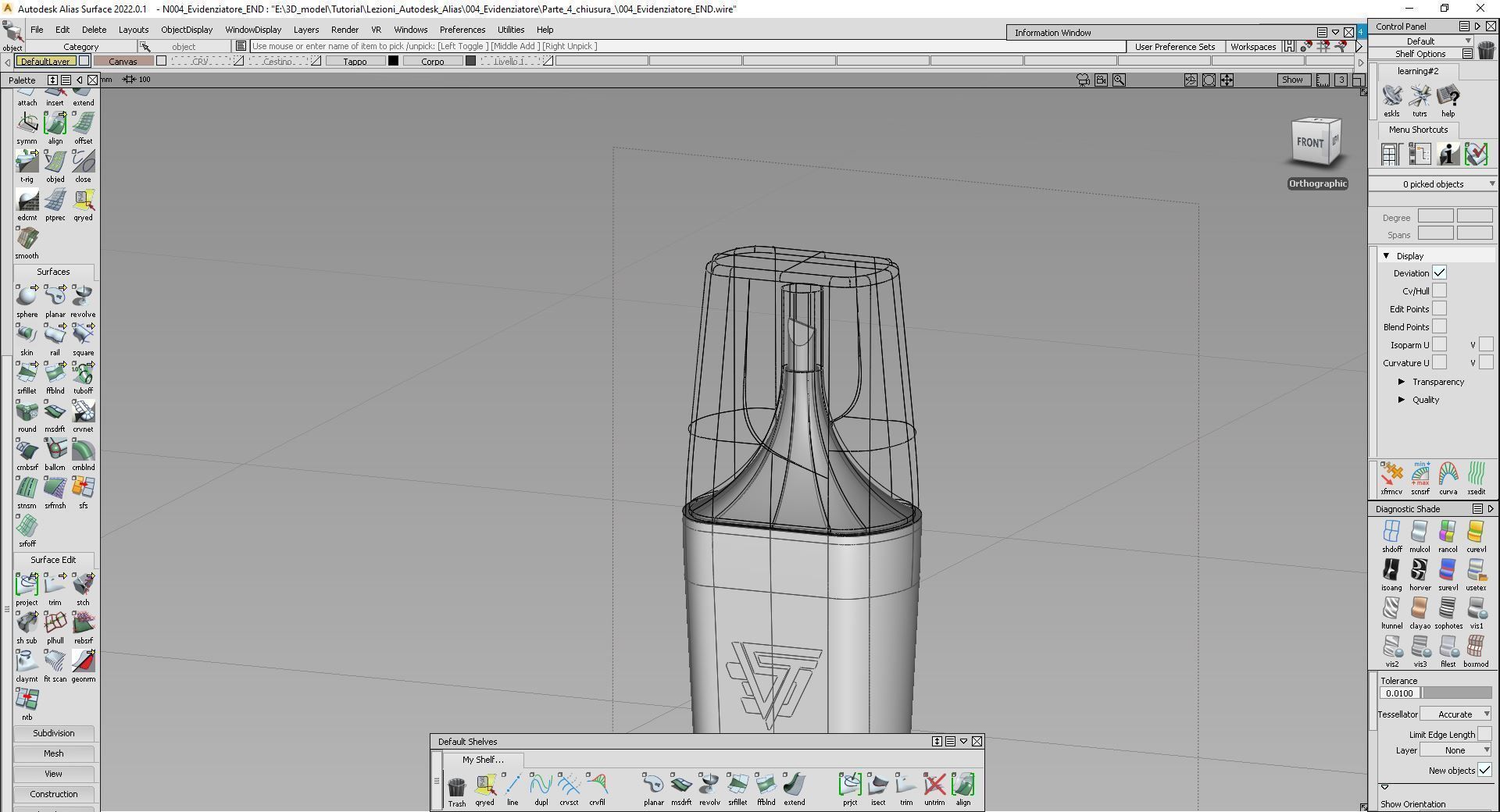Pick the ballcrn tool
Screen dimensions: 1500x812
(x=55, y=449)
